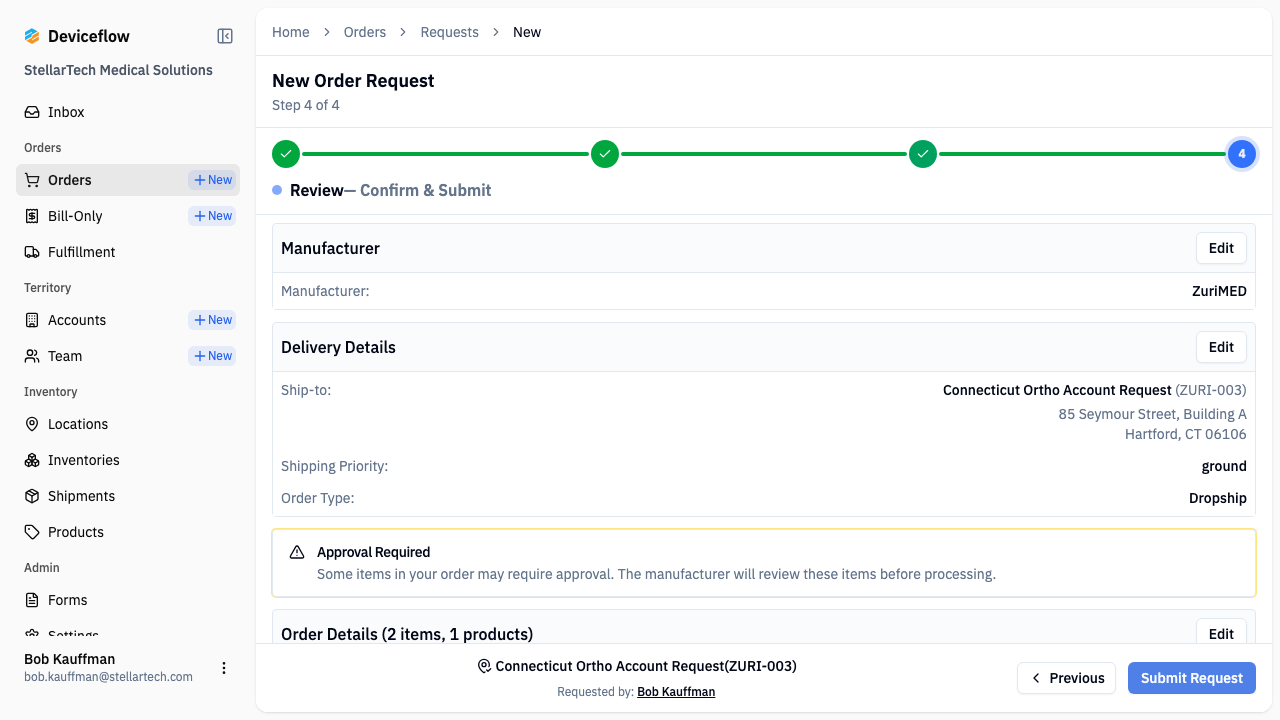Click the Orders breadcrumb link

pos(365,32)
